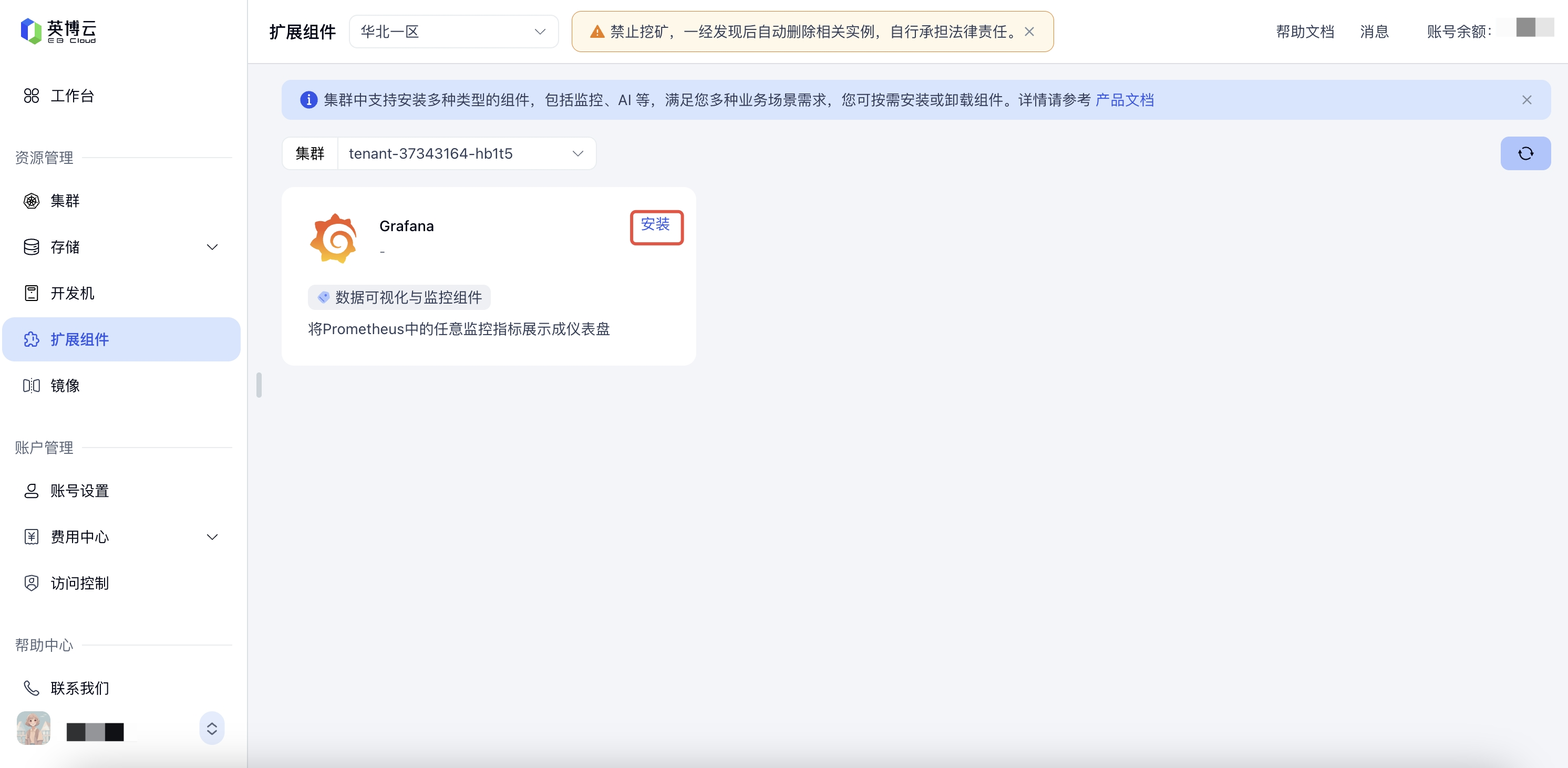Image resolution: width=1568 pixels, height=768 pixels.
Task: Click the orange warning triangle icon
Action: 597,32
